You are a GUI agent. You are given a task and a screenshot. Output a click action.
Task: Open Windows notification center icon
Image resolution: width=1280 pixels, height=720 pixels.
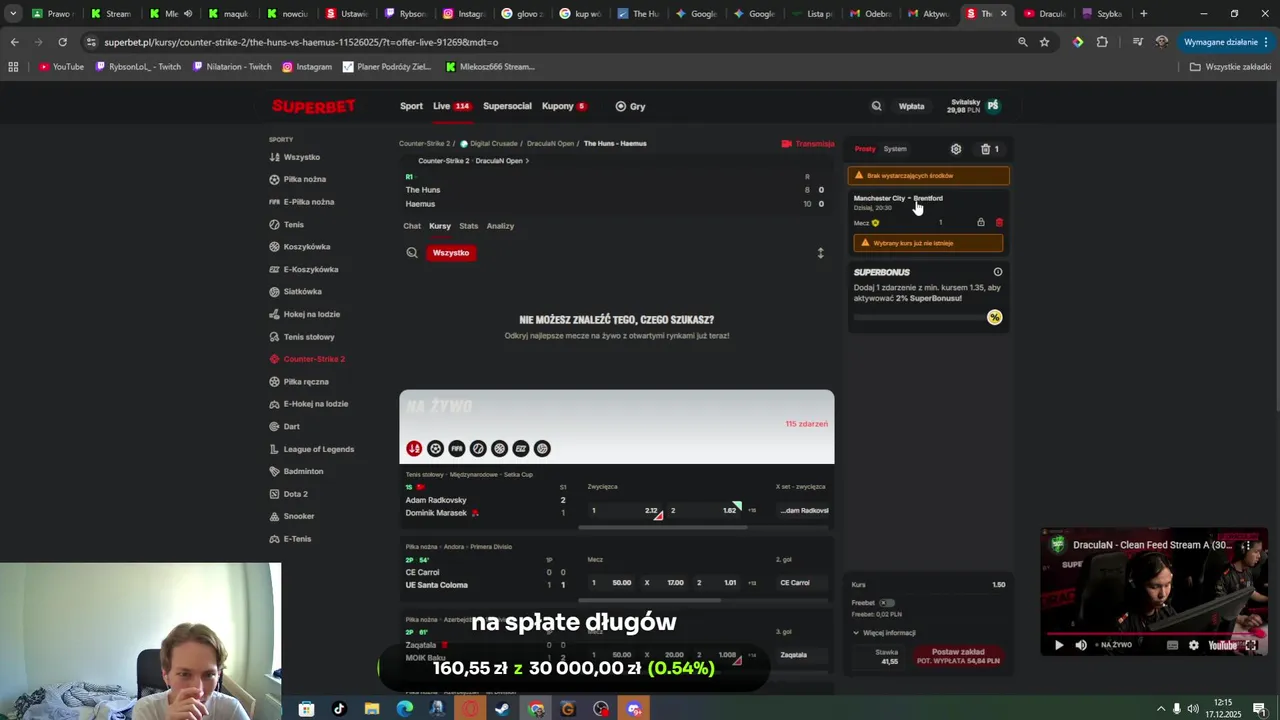1259,709
